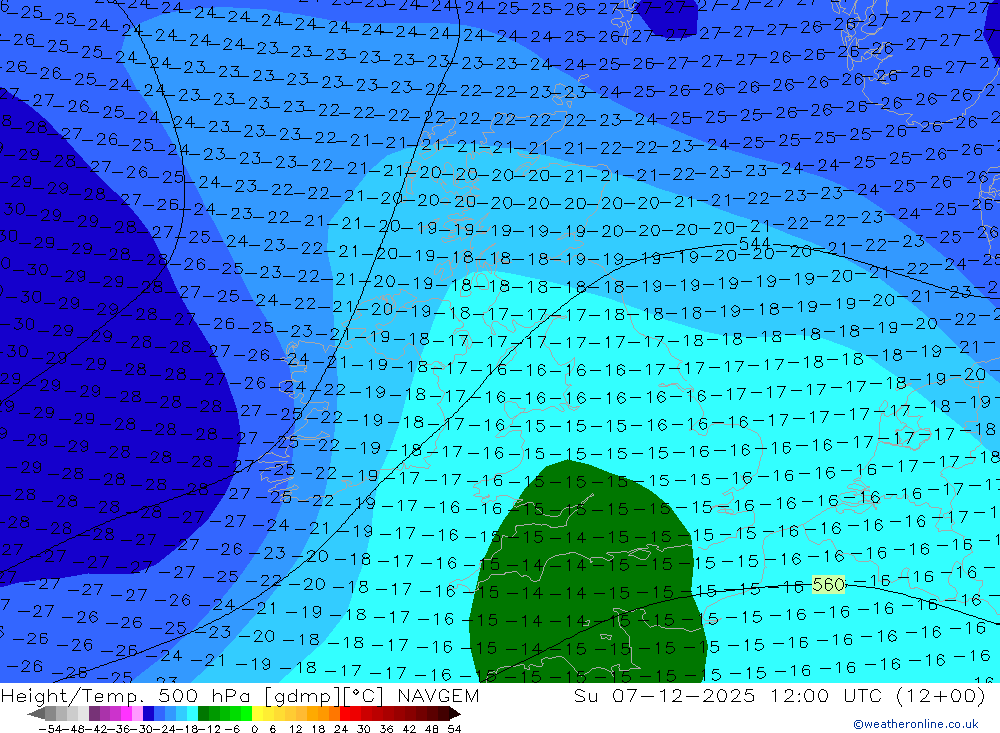Image resolution: width=1000 pixels, height=733 pixels.
Task: Pick the yellow swatch above the 0 label
Action: pyautogui.click(x=258, y=714)
